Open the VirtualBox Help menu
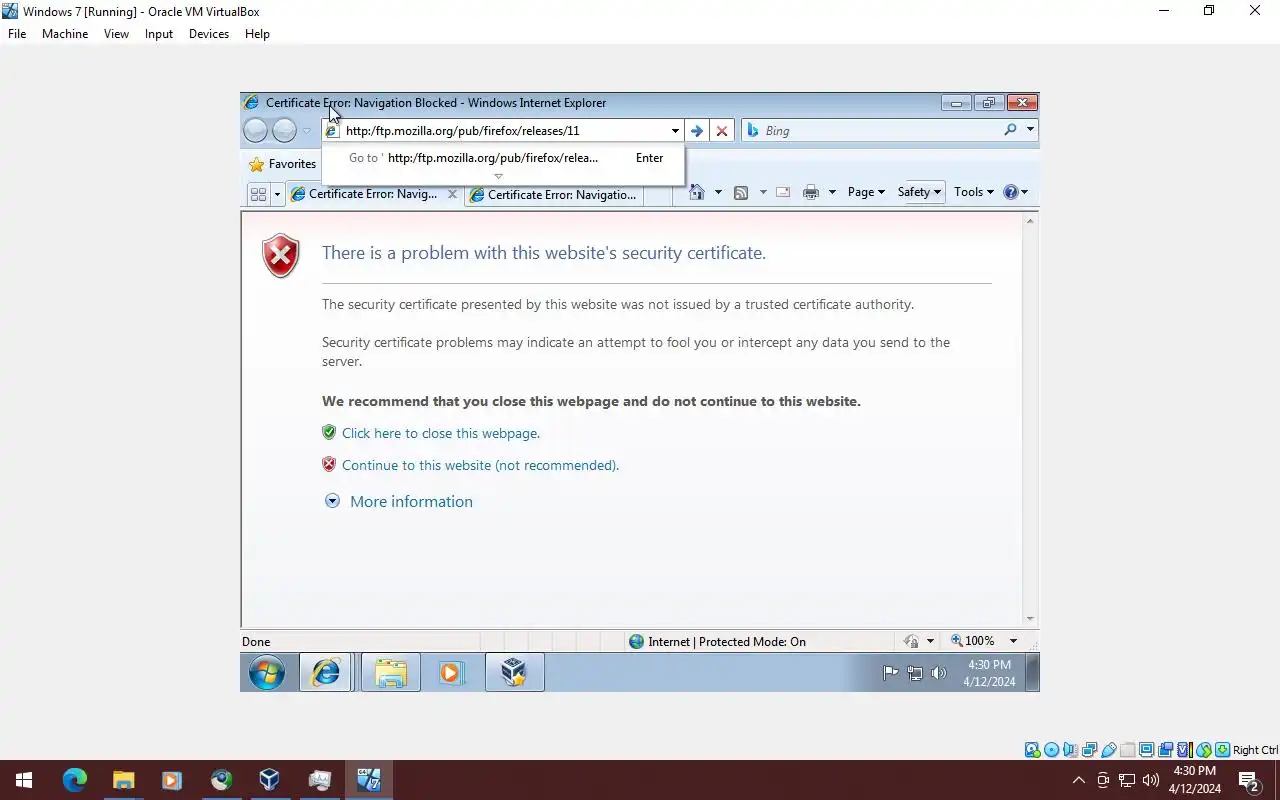 coord(257,34)
